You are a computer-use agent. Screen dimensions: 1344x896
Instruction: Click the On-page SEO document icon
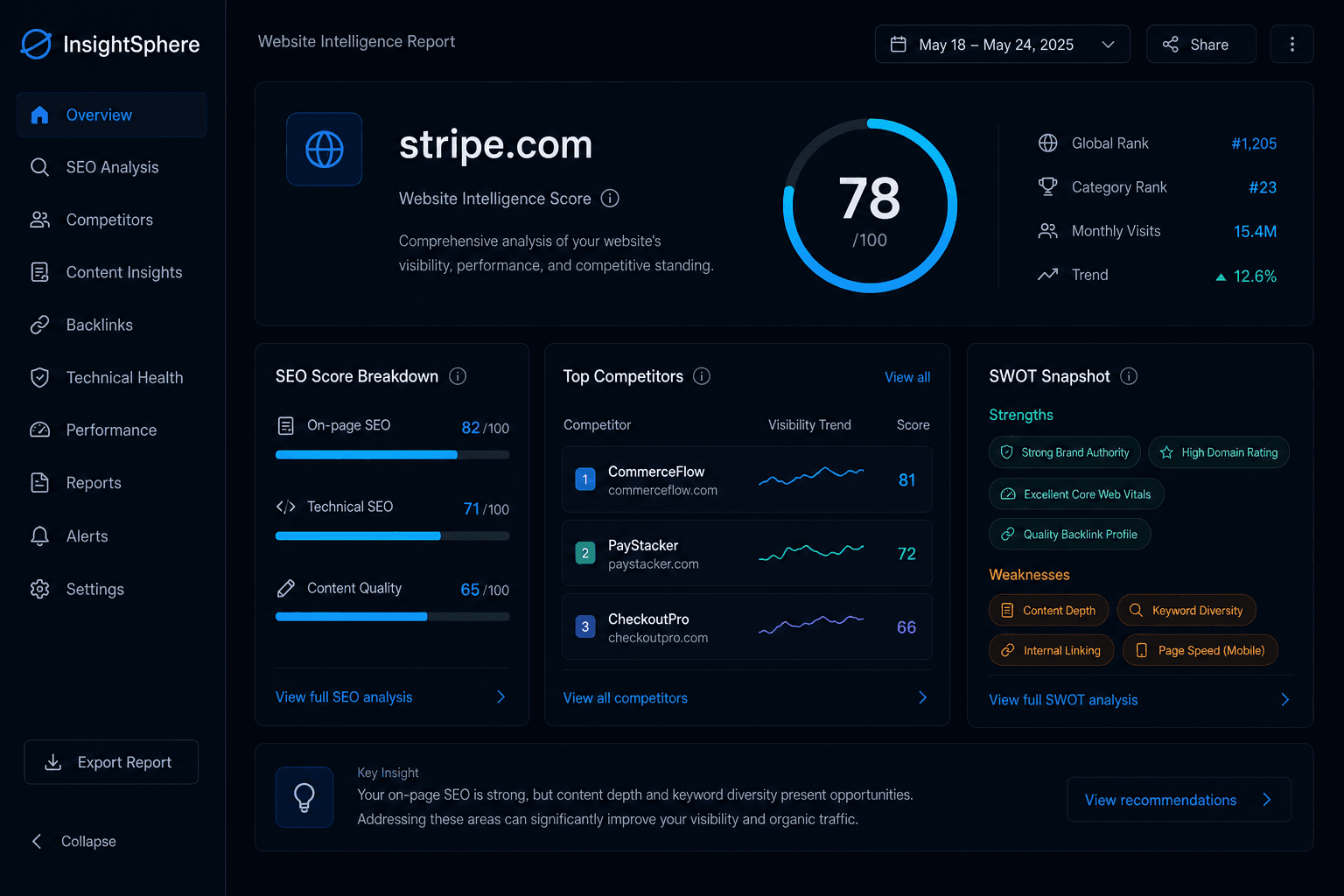point(285,425)
